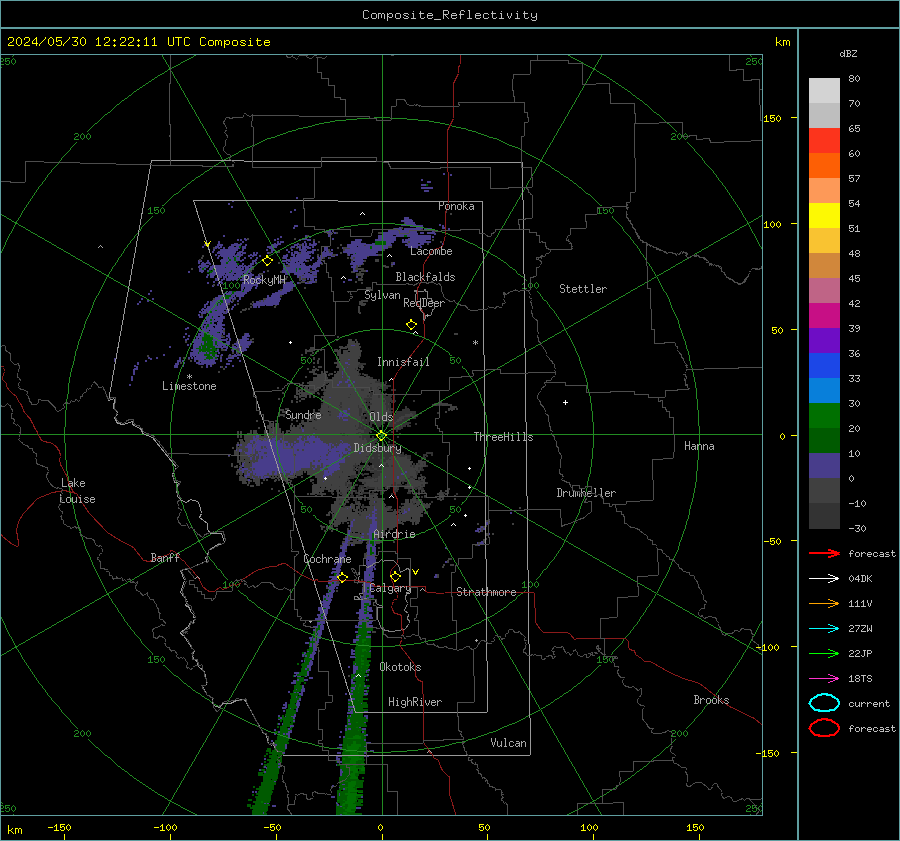The image size is (900, 841).
Task: Click the light blue swatch between 33 and 30
Action: pyautogui.click(x=824, y=390)
